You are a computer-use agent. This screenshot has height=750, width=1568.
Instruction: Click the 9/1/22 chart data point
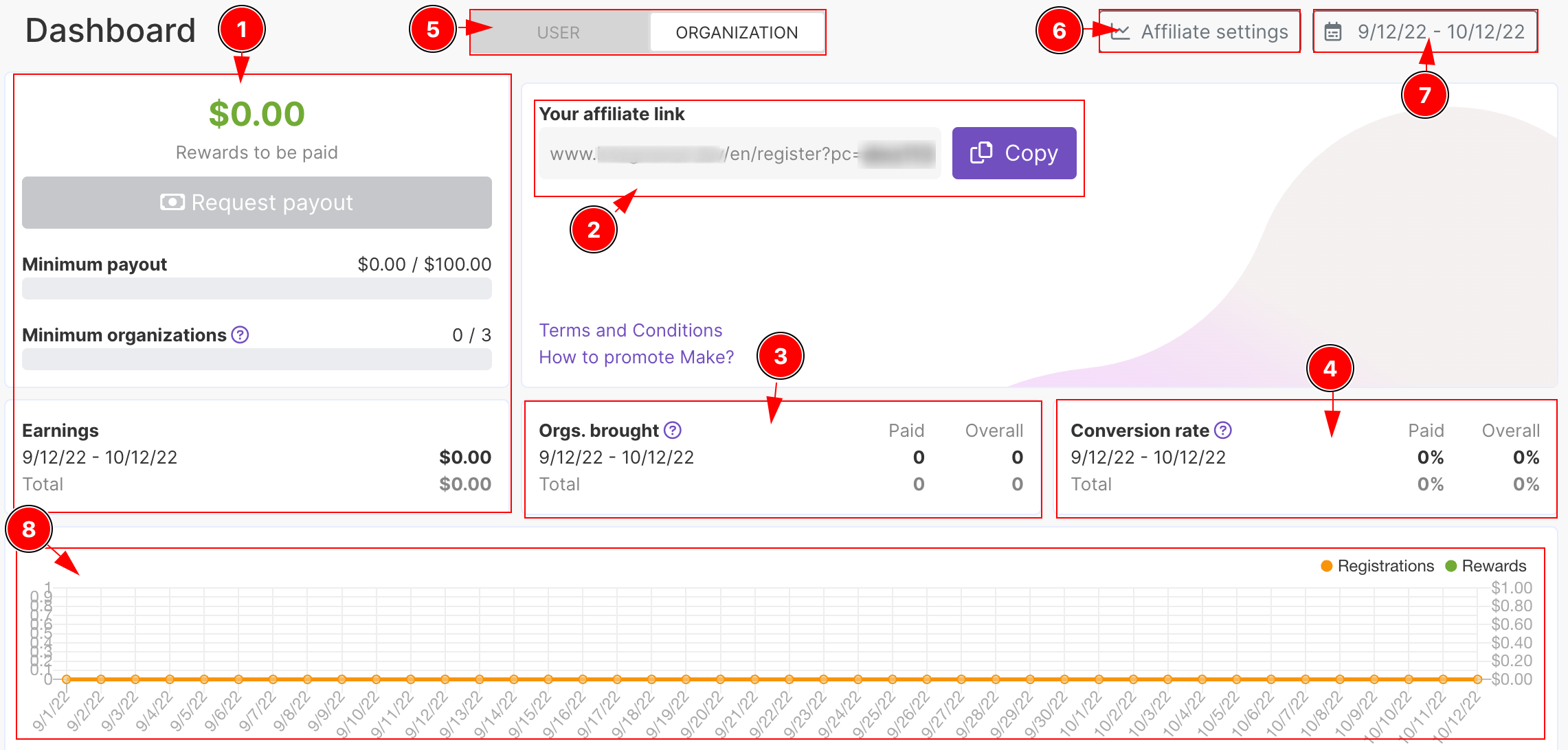coord(67,679)
